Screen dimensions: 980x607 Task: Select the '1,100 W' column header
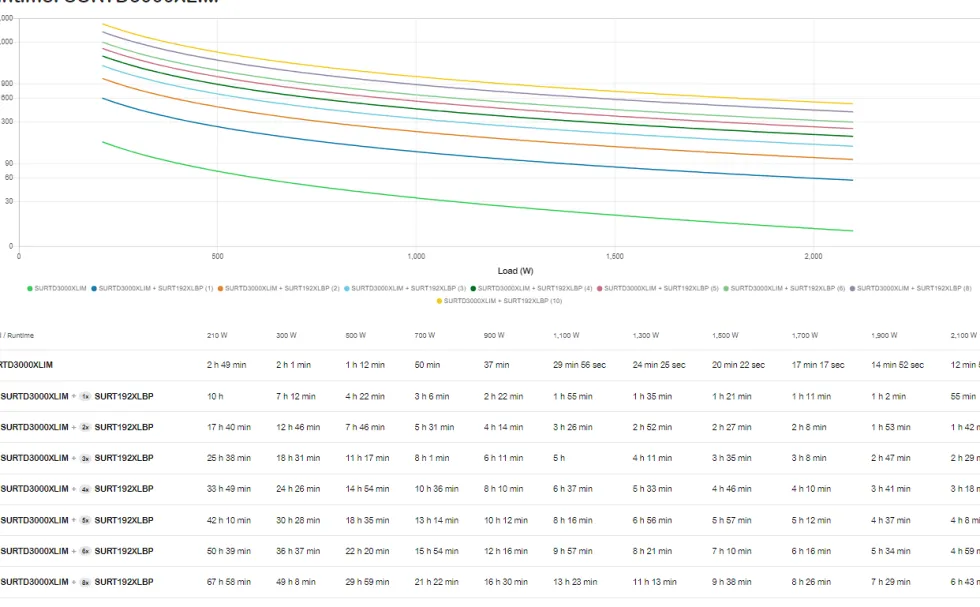pyautogui.click(x=566, y=336)
